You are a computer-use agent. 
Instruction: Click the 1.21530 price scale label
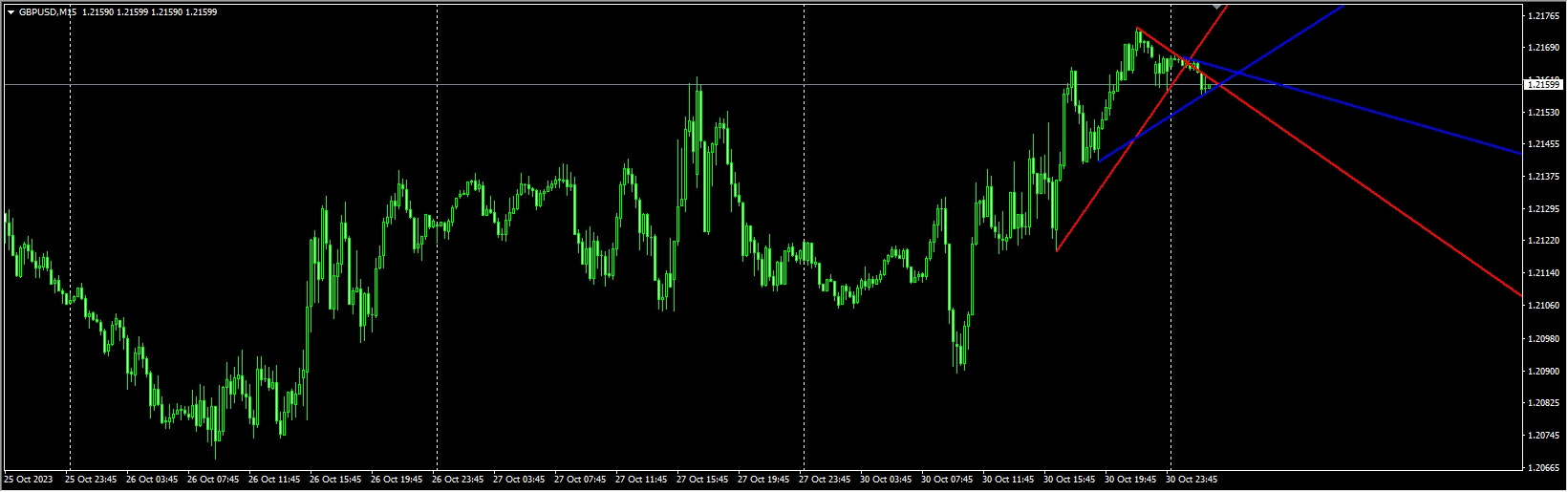[1542, 113]
